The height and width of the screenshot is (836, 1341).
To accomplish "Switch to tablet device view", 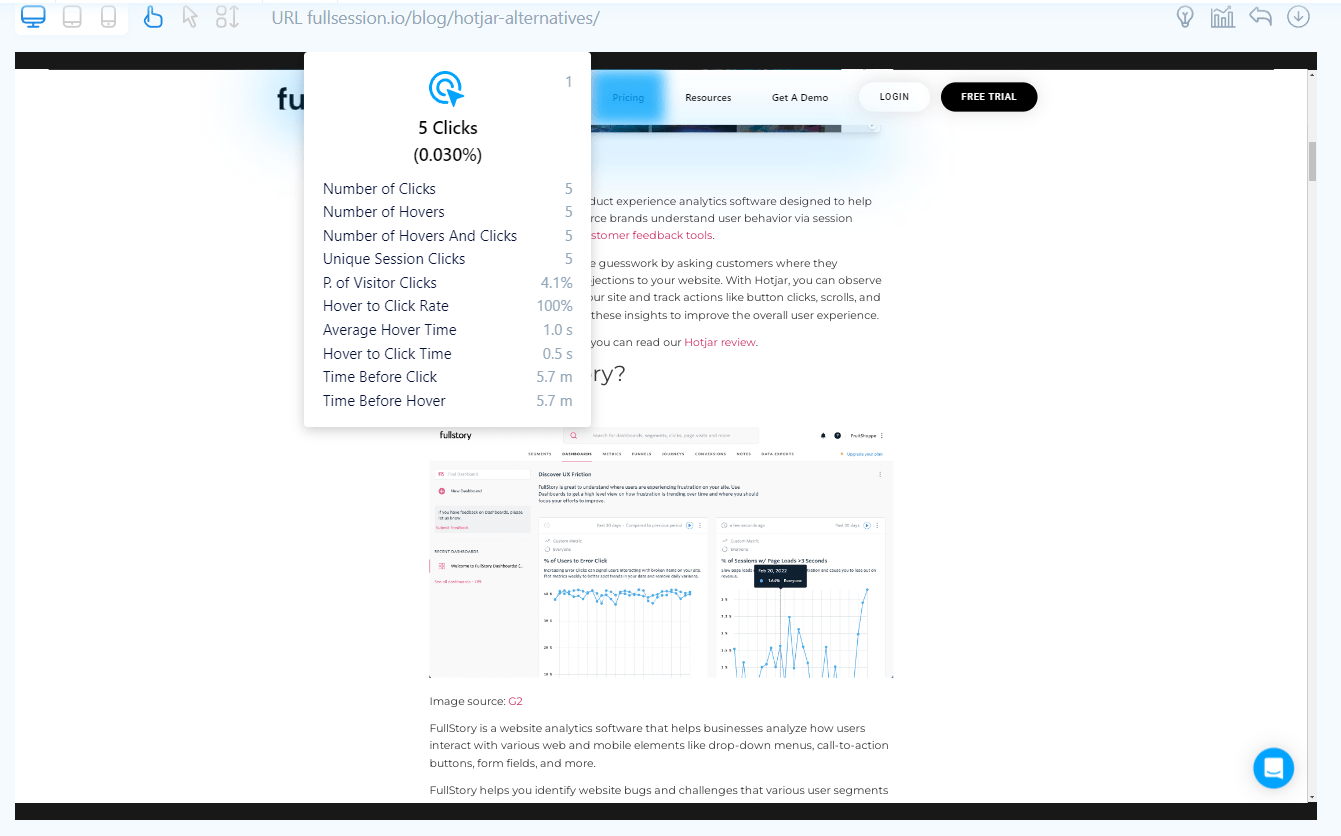I will [72, 17].
